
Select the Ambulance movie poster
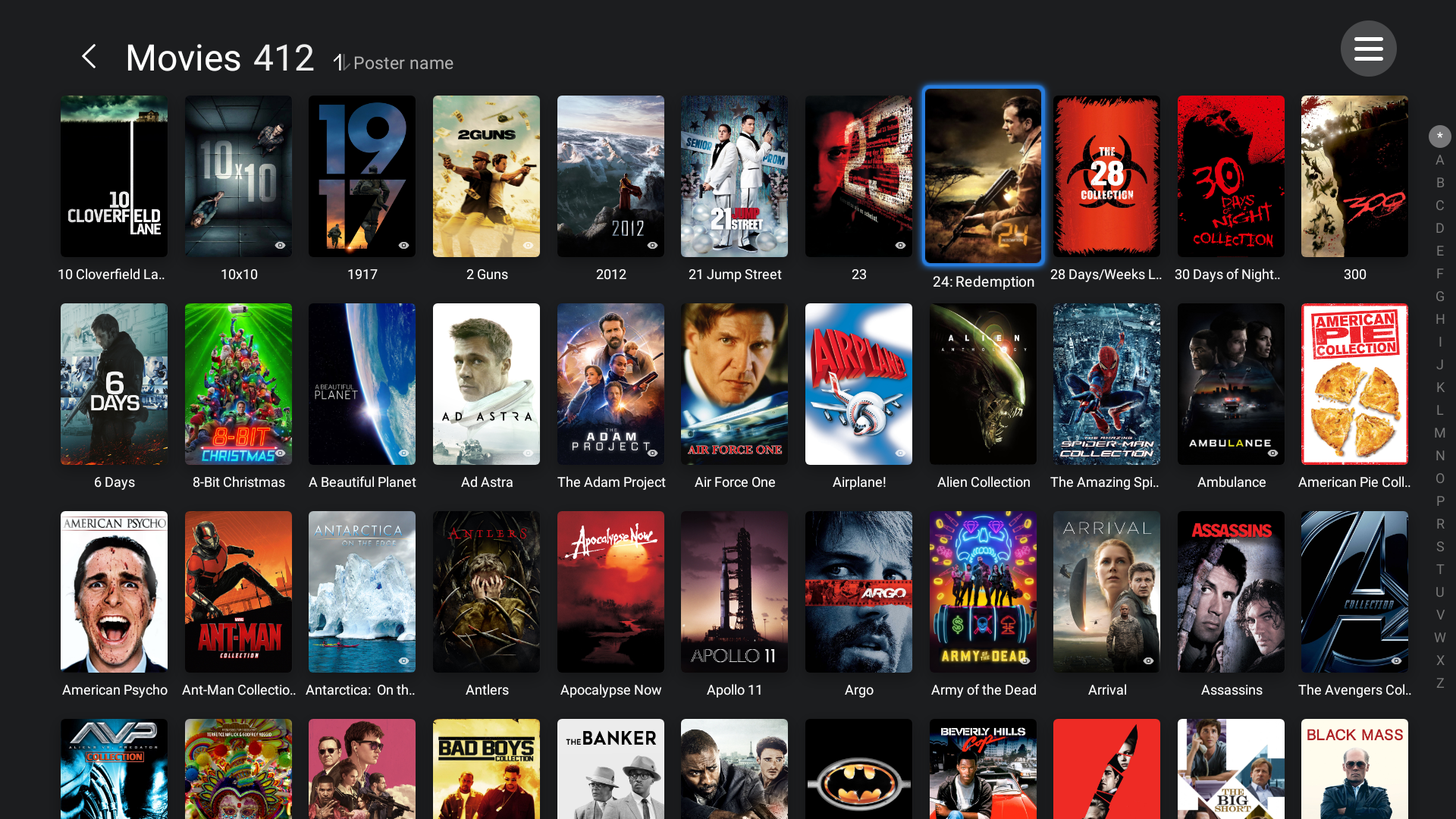[x=1231, y=384]
